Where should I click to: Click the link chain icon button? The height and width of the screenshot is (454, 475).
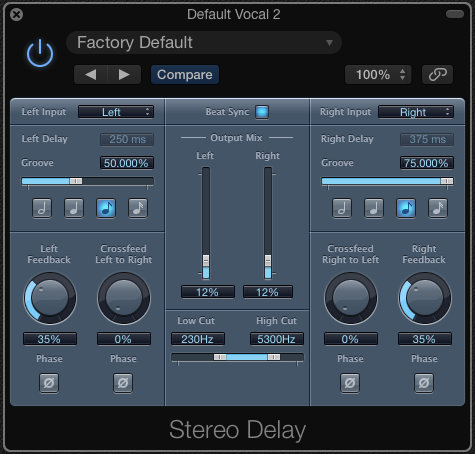(437, 74)
